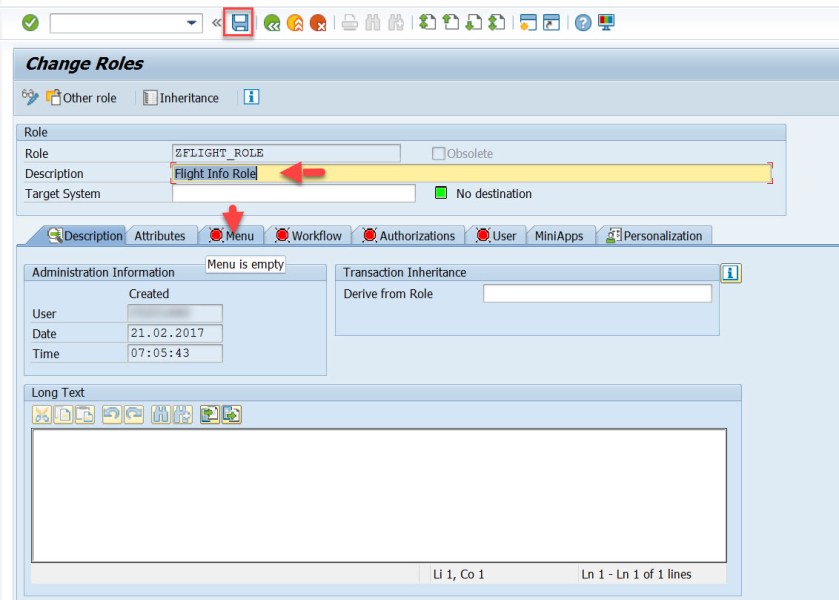Screen dimensions: 839x600
Task: Click the 'Li 1, Co 1' status text
Action: (x=459, y=574)
